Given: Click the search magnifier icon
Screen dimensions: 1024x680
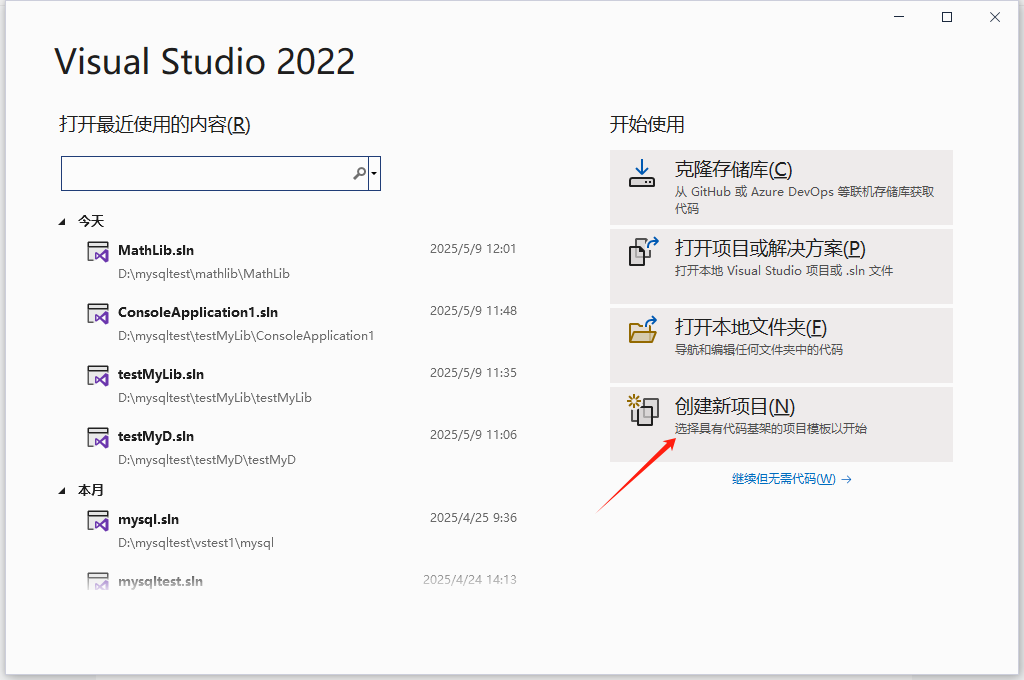Looking at the screenshot, I should coord(359,174).
